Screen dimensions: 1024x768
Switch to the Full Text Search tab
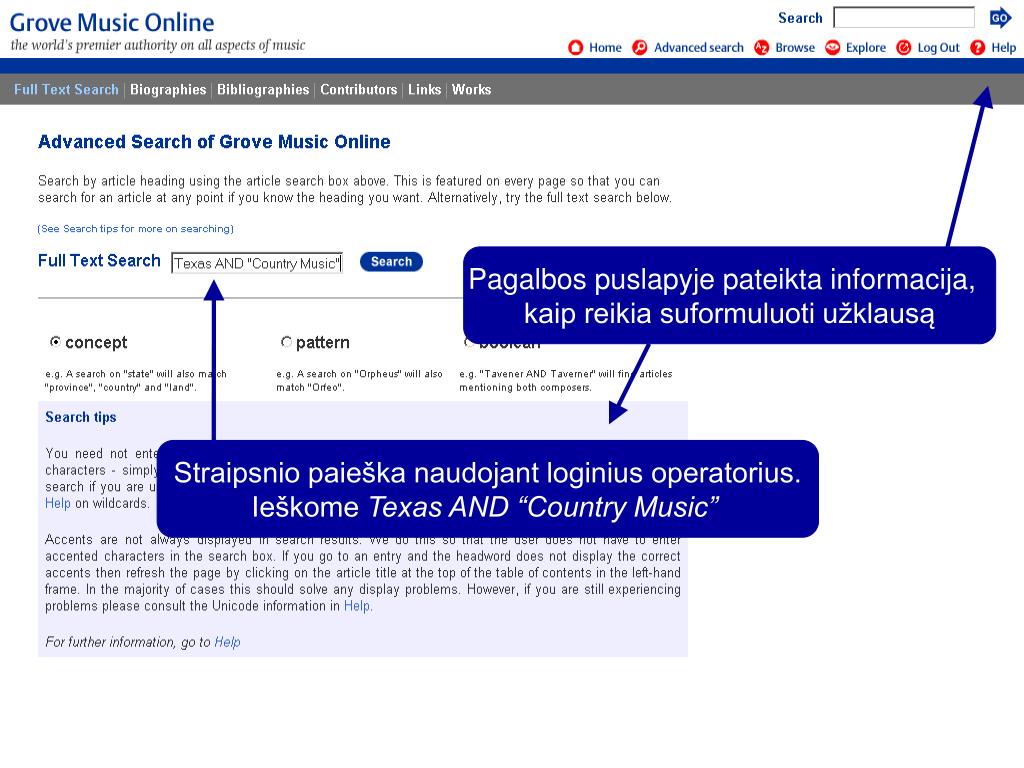pyautogui.click(x=67, y=89)
